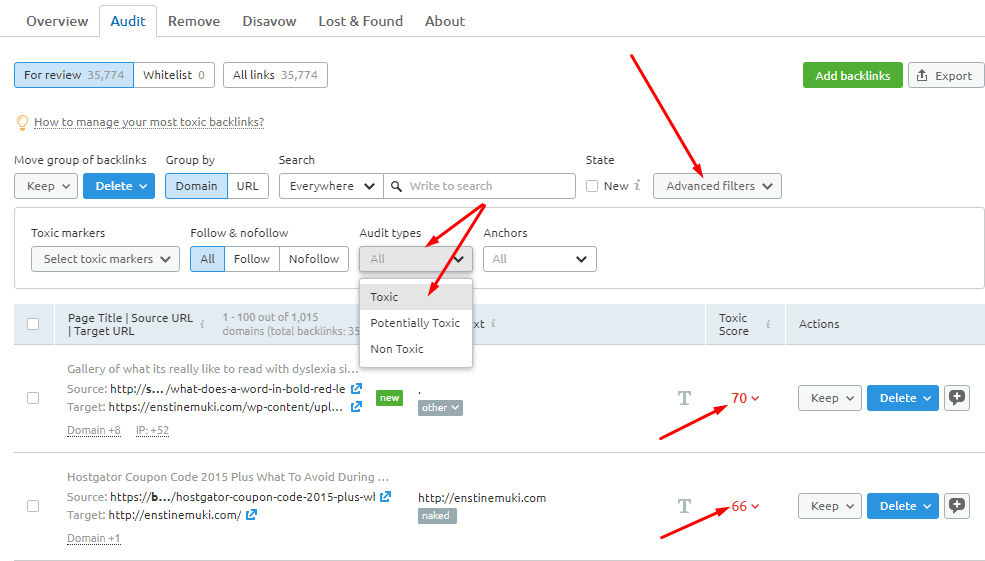Click the comment icon in the first row
The image size is (985, 561).
point(957,398)
